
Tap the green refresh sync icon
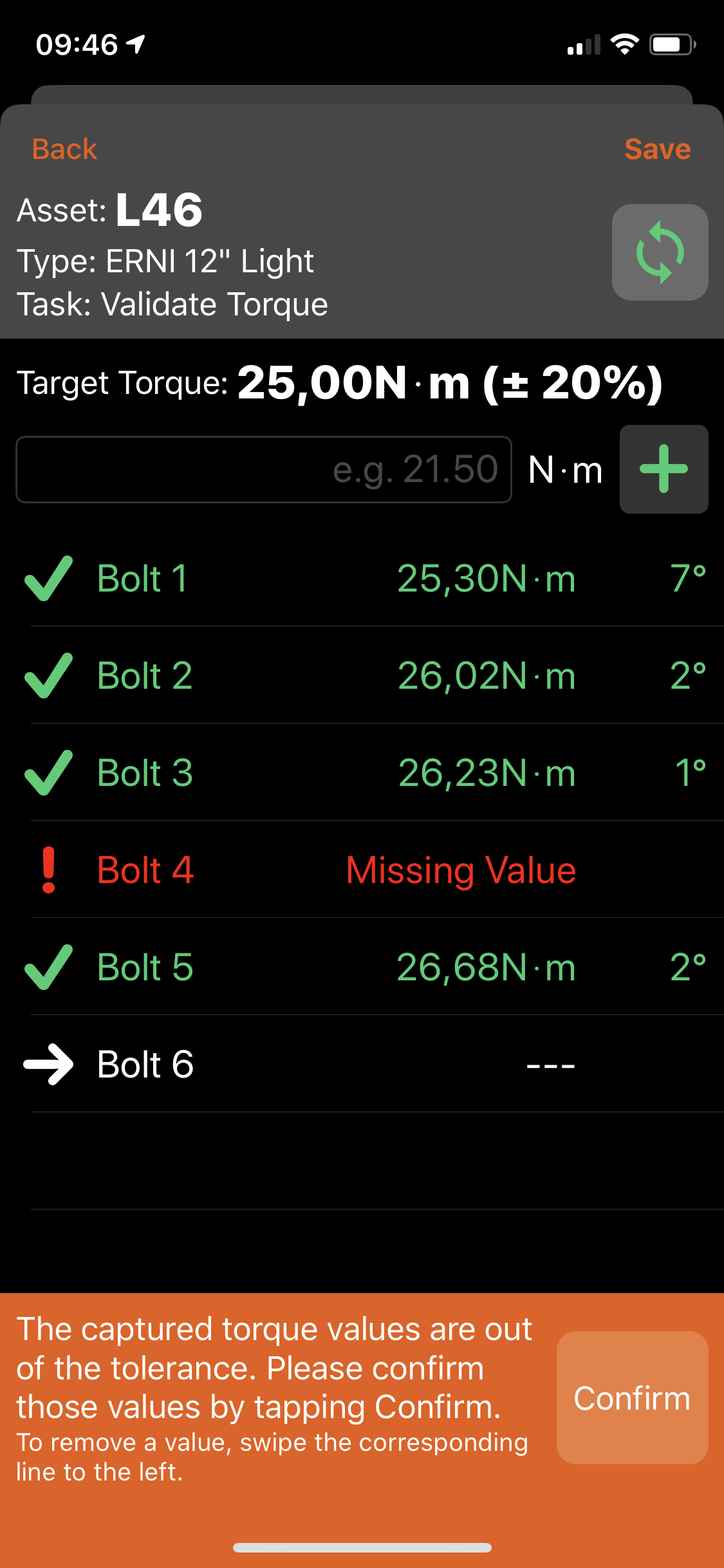tap(660, 252)
